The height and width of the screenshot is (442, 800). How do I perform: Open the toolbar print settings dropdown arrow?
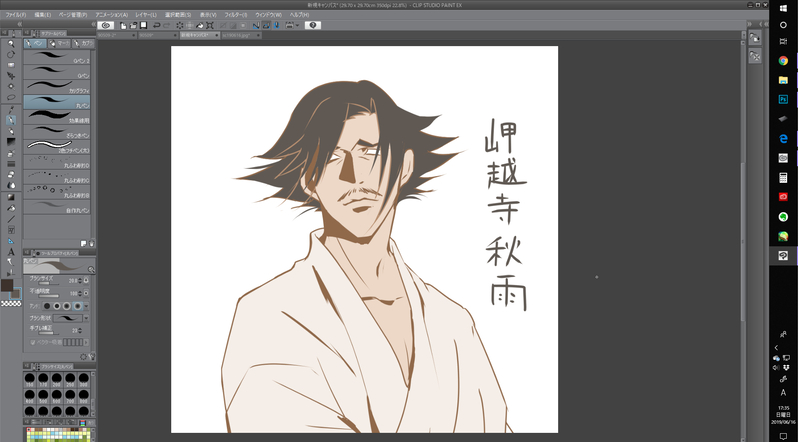point(297,25)
